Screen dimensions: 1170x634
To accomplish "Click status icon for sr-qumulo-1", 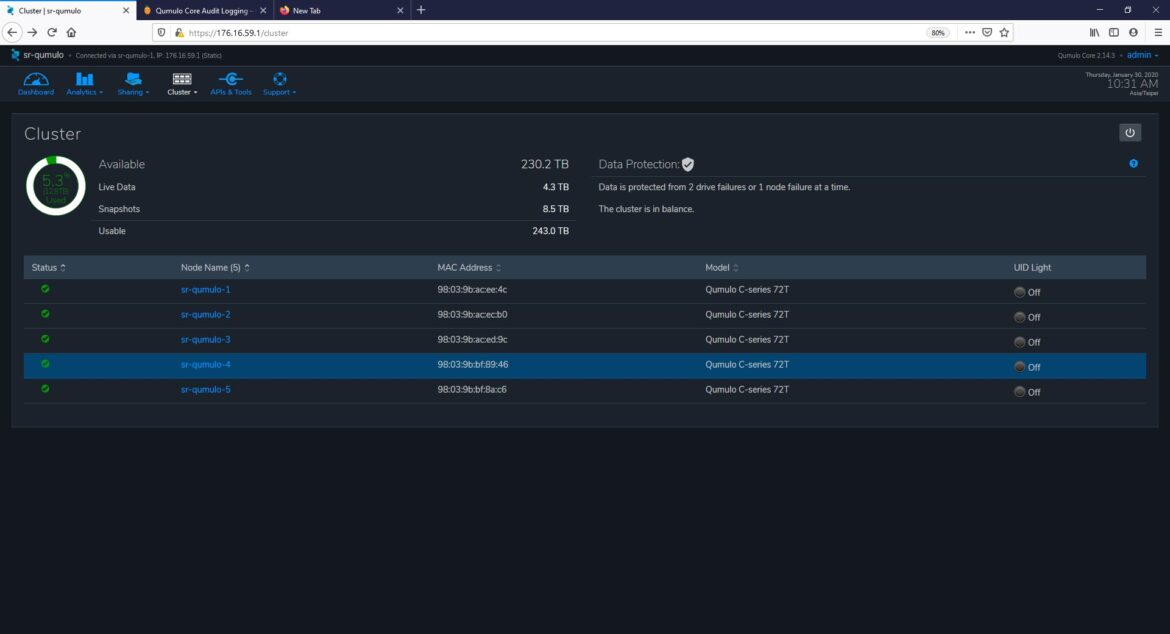I will [x=46, y=289].
